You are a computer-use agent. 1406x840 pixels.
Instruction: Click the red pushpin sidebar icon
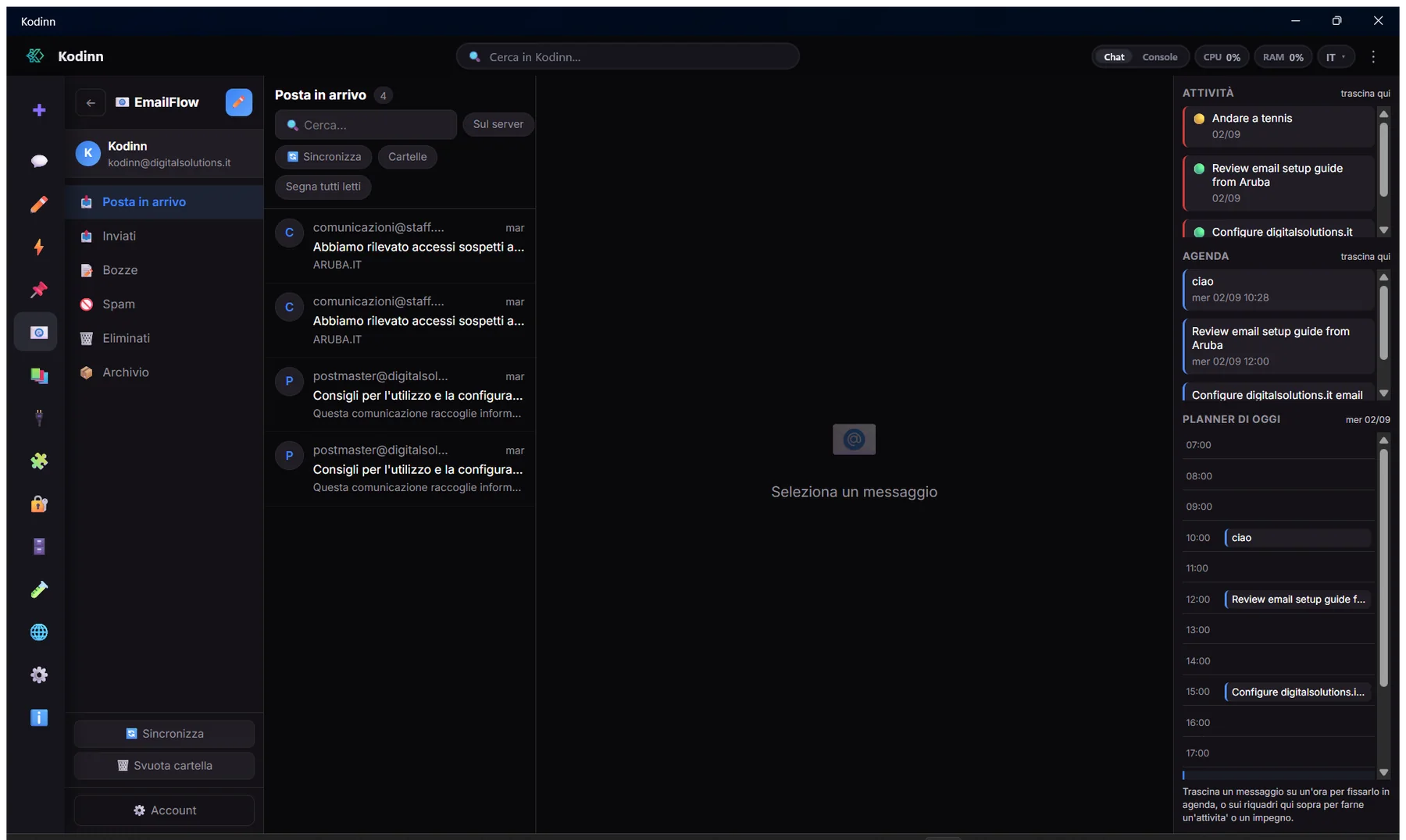click(x=38, y=290)
